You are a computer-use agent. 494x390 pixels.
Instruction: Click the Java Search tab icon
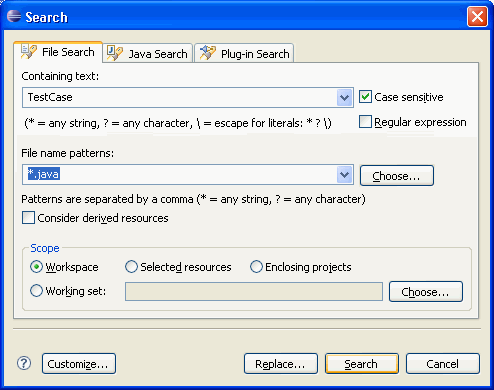click(x=115, y=53)
